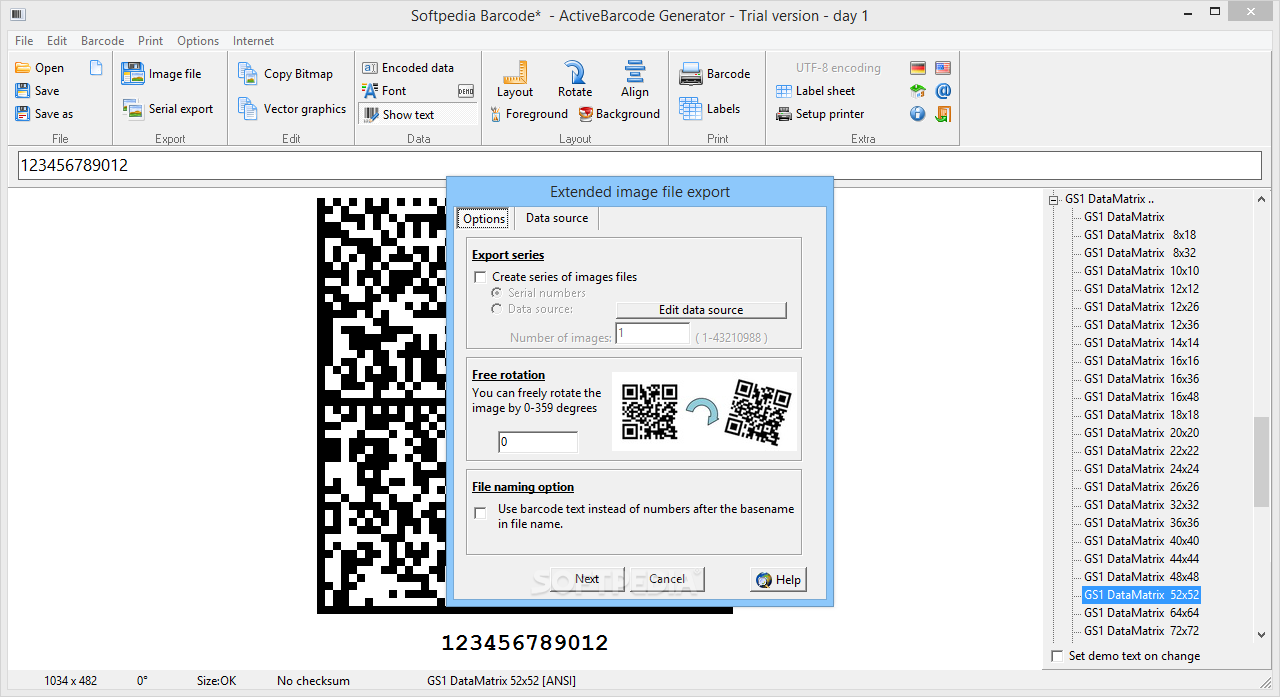This screenshot has height=697, width=1280.
Task: Open the Align tool
Action: pos(635,78)
